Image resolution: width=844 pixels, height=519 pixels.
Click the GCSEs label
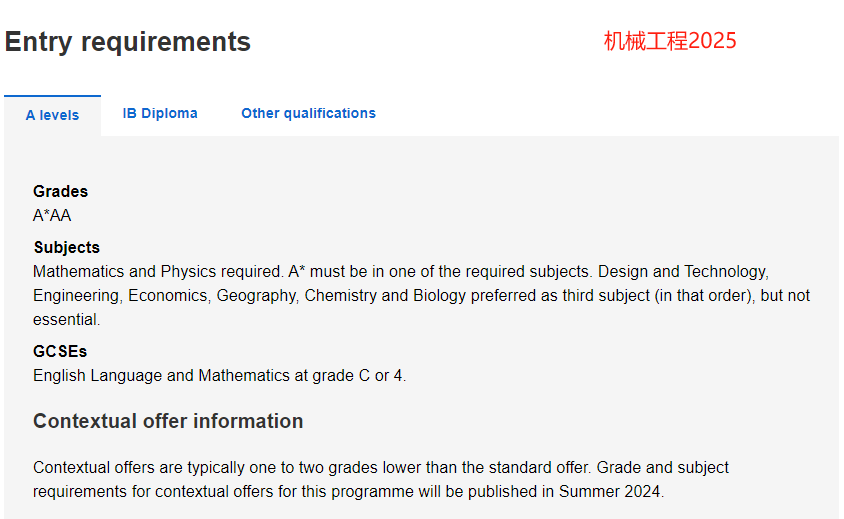pos(60,351)
